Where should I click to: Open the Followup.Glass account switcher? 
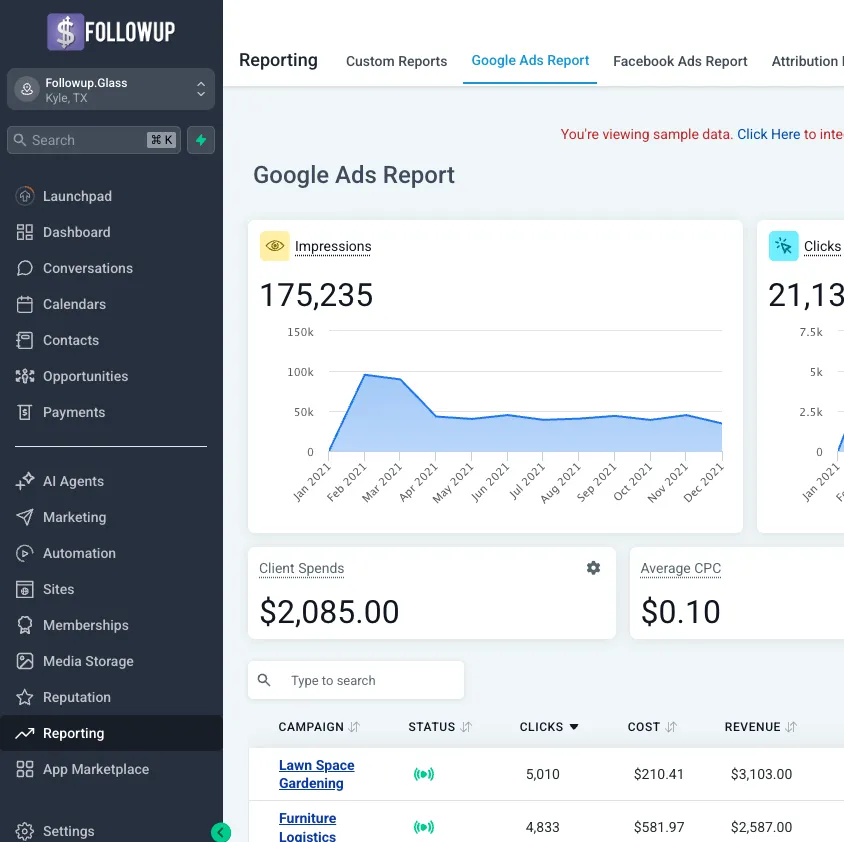[111, 89]
